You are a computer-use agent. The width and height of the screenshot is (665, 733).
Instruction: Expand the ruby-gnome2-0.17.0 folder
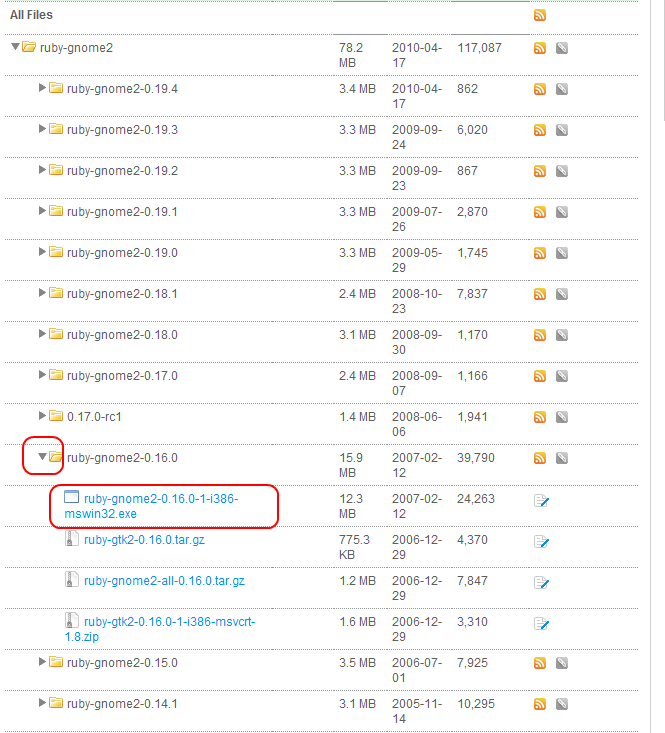(x=42, y=374)
